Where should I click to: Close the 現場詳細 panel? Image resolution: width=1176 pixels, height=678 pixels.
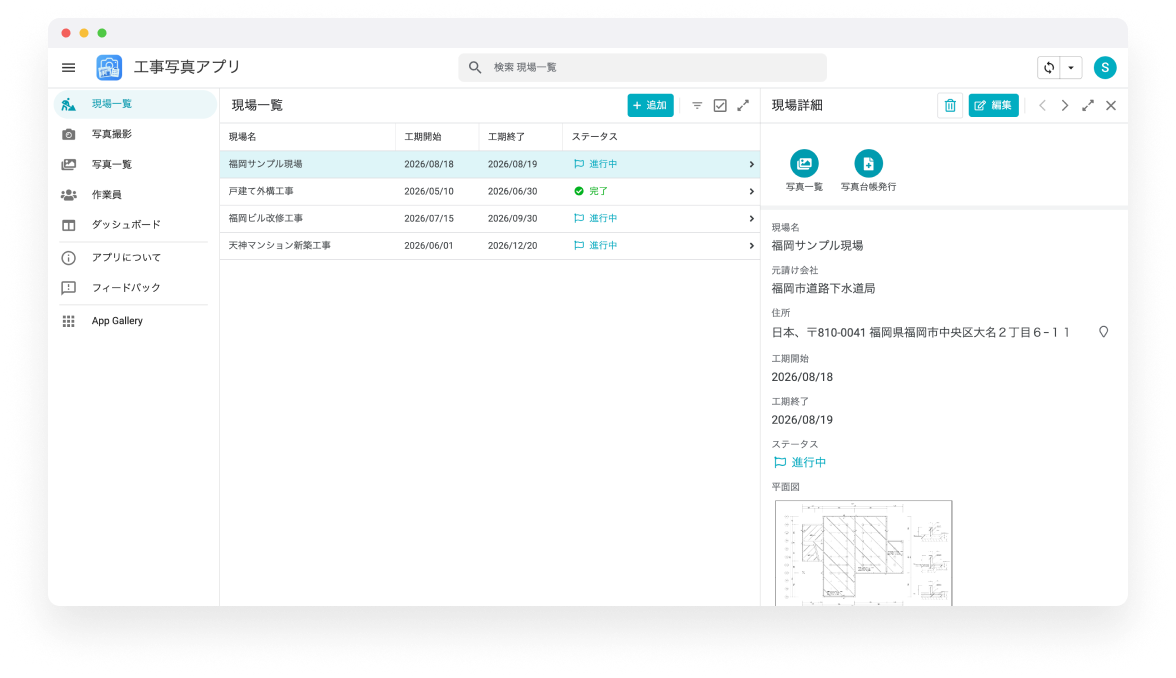pos(1111,106)
